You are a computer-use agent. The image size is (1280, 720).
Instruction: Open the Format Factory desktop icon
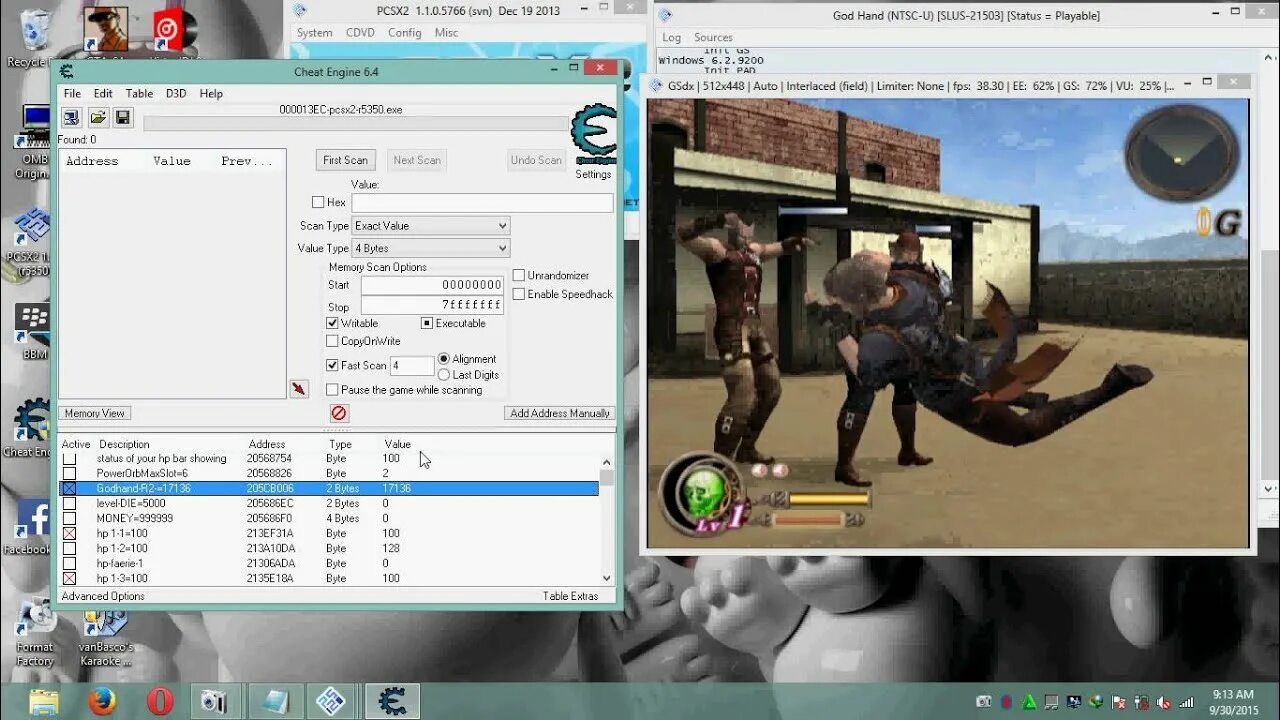(x=35, y=633)
